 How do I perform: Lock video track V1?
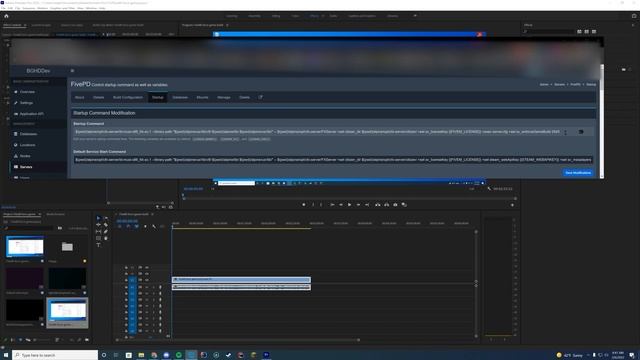(x=126, y=280)
